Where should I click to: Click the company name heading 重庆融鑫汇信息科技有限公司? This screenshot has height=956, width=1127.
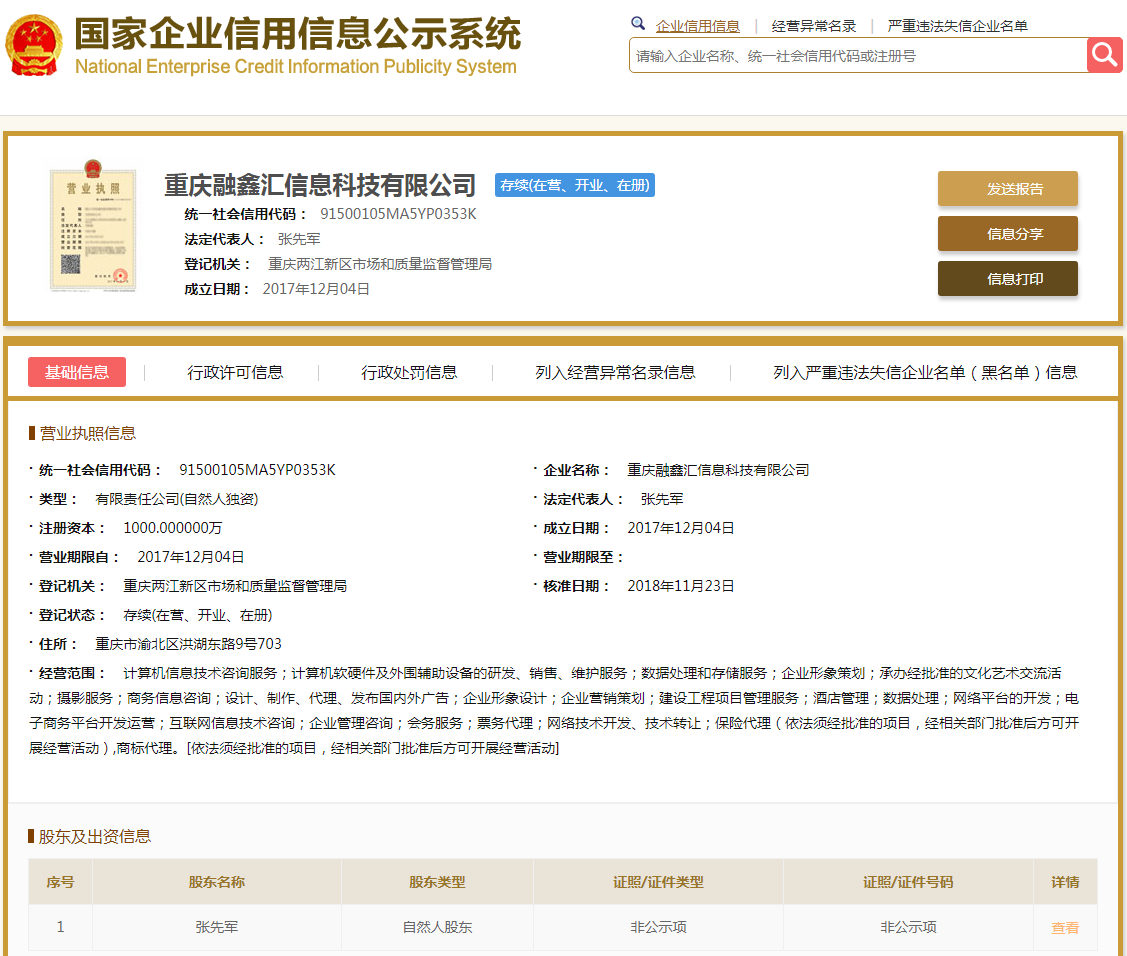(x=320, y=185)
